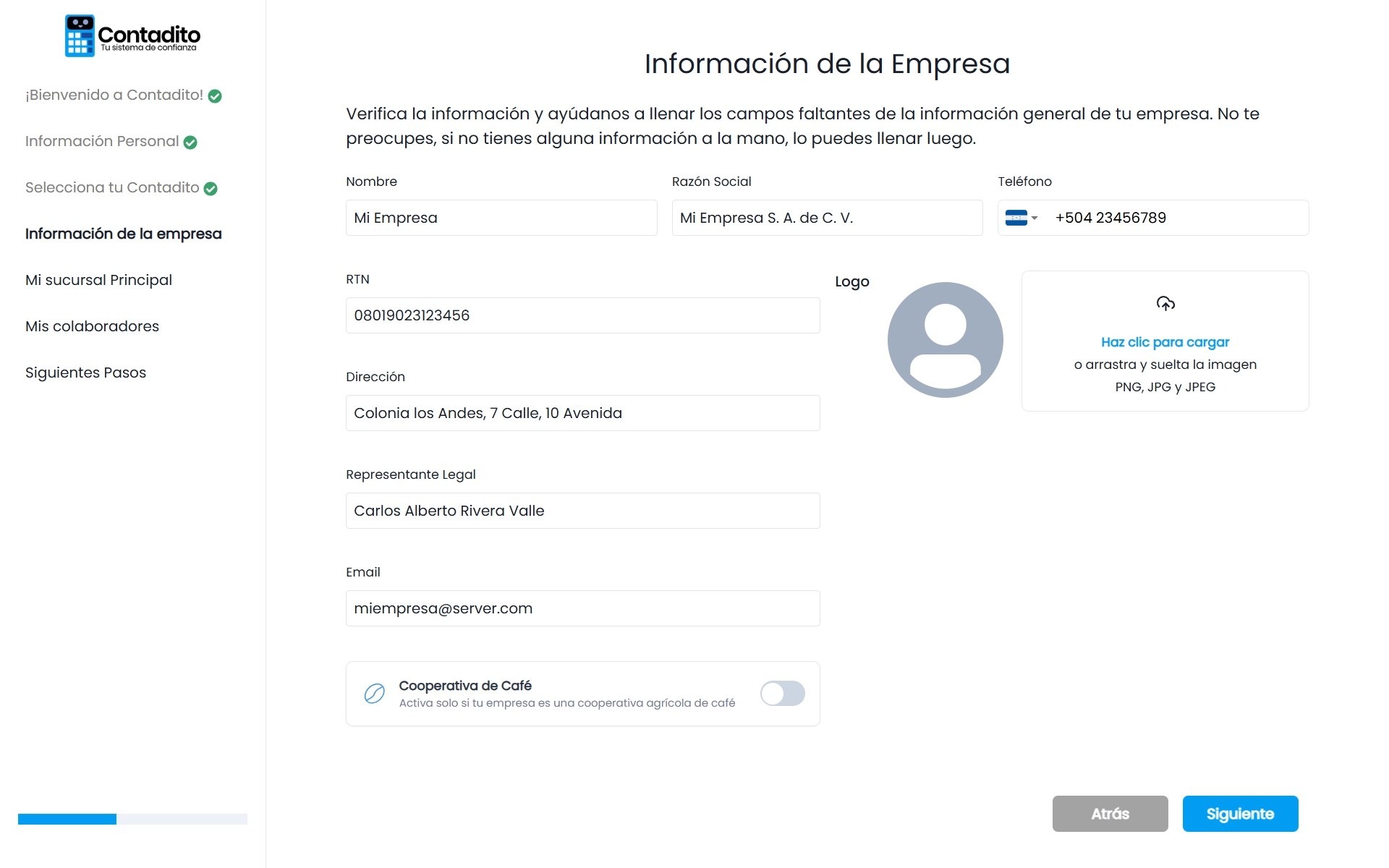Screen dimensions: 1389x868
Task: Click the 'Cooperativa de Café' title text
Action: click(x=465, y=685)
